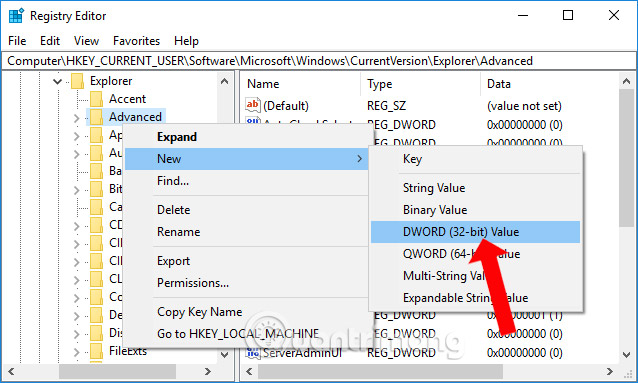The height and width of the screenshot is (383, 638).
Task: Click the Type column header
Action: [x=421, y=84]
